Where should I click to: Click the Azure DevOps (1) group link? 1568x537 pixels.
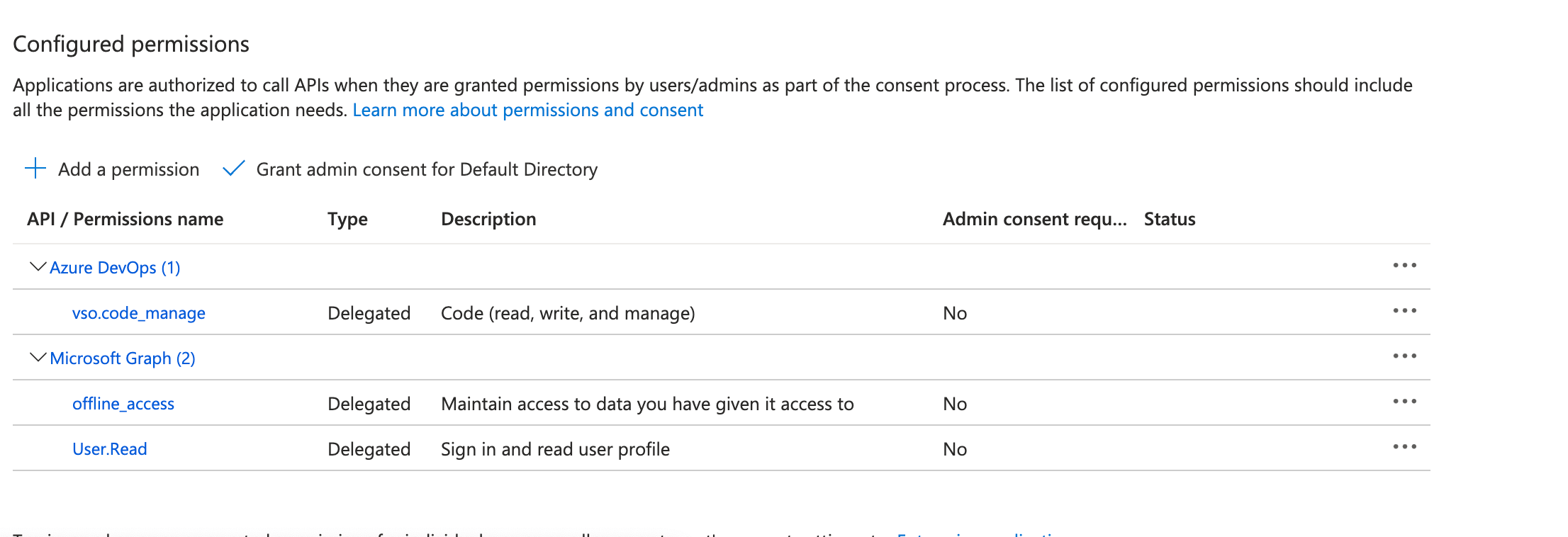pos(115,268)
